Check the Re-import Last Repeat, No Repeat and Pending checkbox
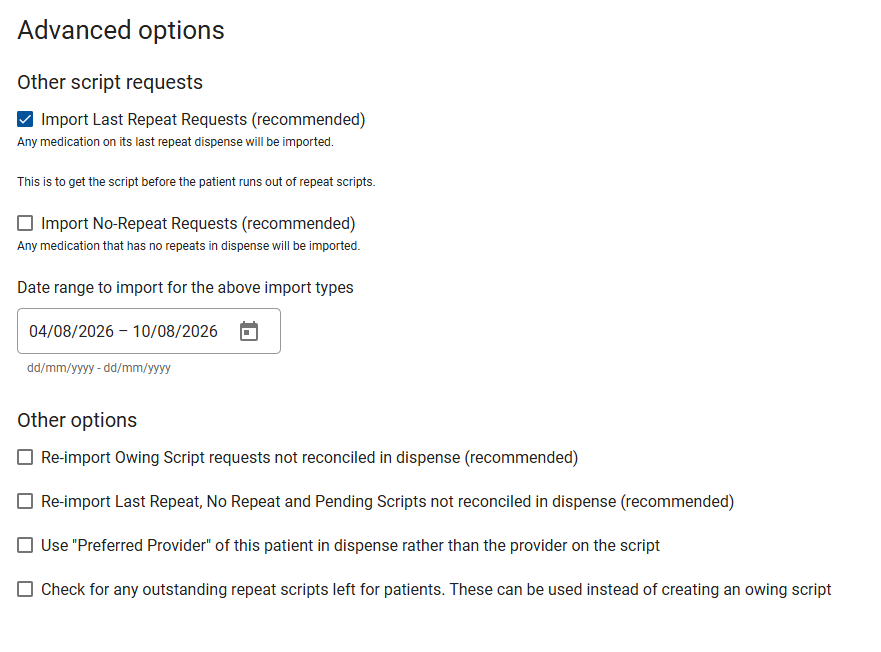Viewport: 881px width, 652px height. click(25, 501)
